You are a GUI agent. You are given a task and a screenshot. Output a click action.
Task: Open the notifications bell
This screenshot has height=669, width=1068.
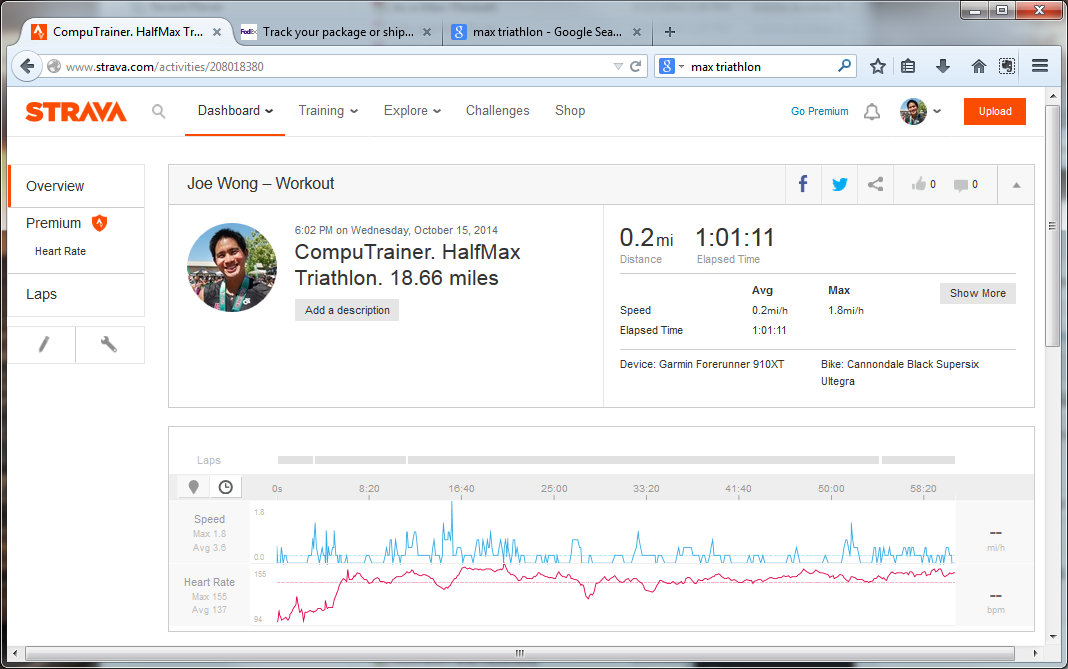[x=872, y=112]
